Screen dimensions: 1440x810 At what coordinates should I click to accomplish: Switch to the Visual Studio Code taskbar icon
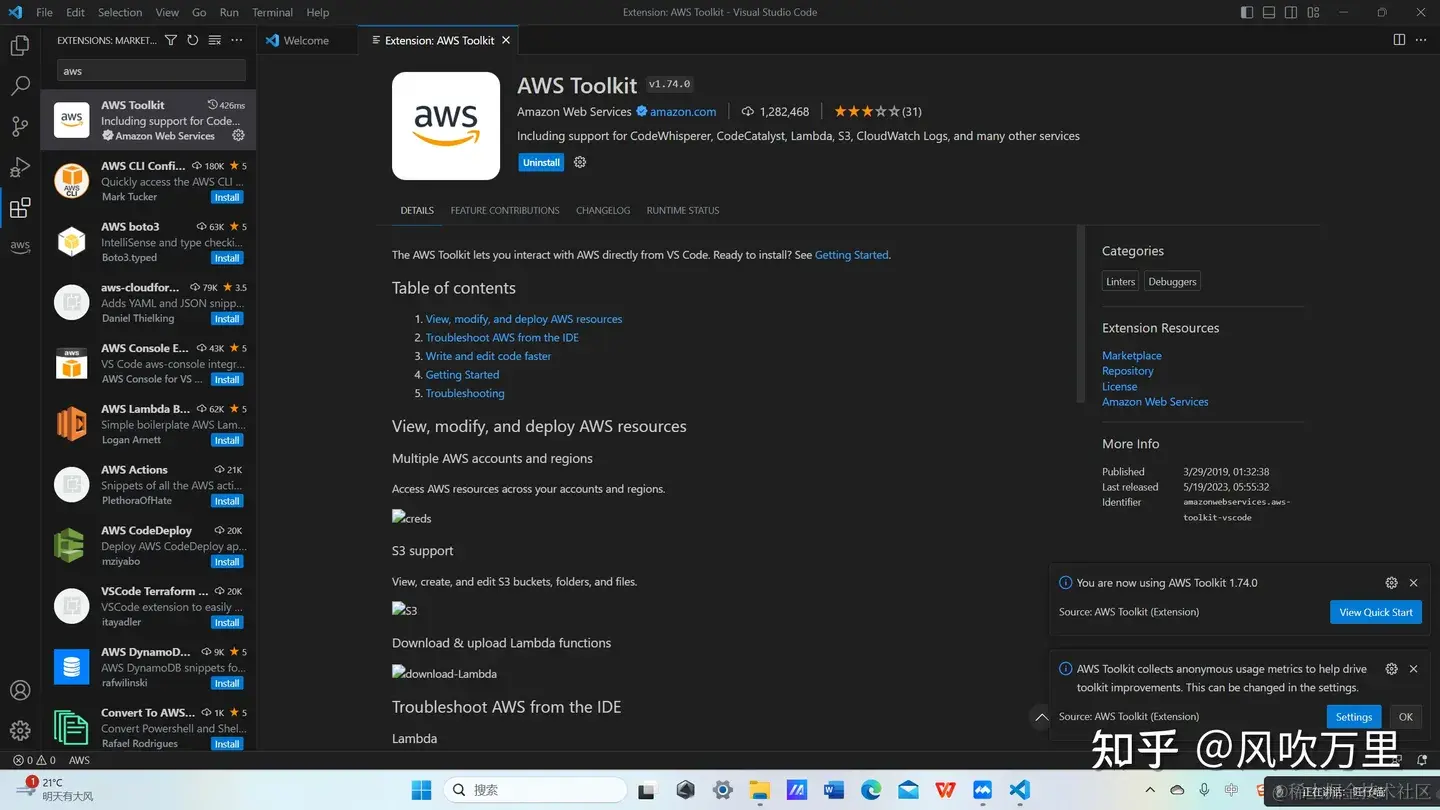point(1019,790)
